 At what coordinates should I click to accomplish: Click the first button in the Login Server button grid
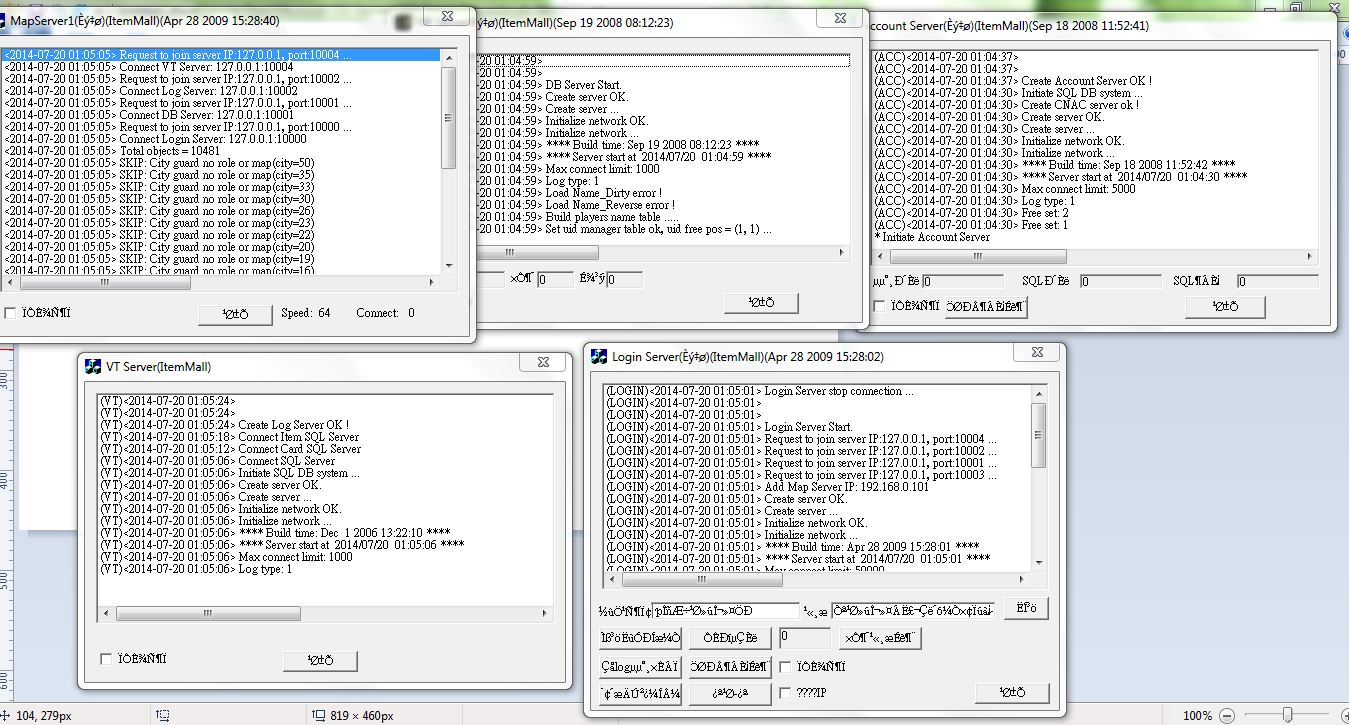click(640, 638)
